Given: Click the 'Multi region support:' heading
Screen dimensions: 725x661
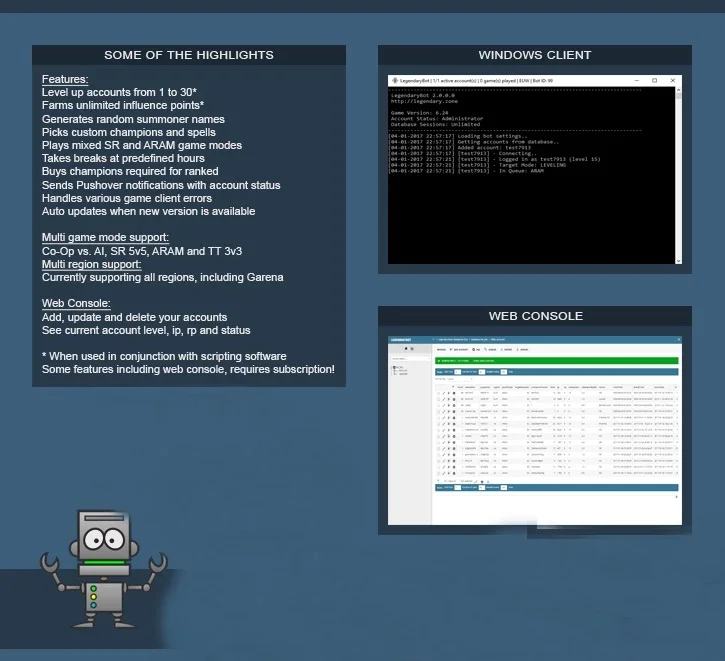Looking at the screenshot, I should pyautogui.click(x=92, y=264).
